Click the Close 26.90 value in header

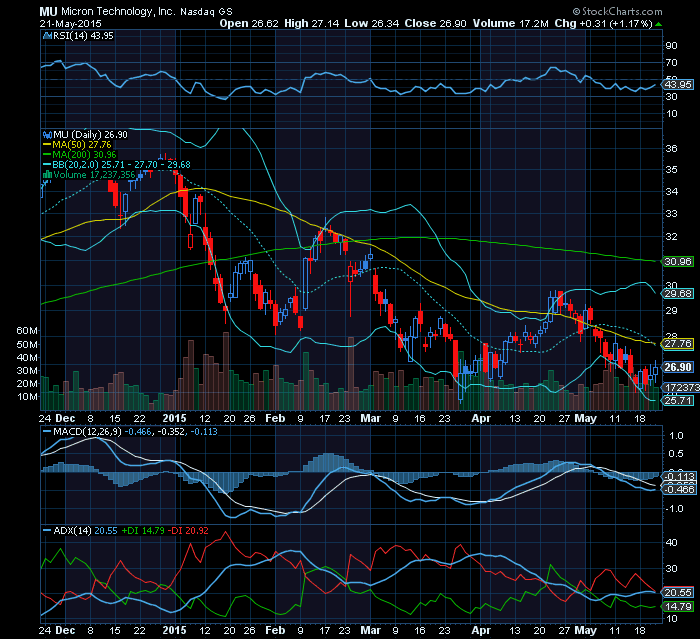(x=435, y=24)
